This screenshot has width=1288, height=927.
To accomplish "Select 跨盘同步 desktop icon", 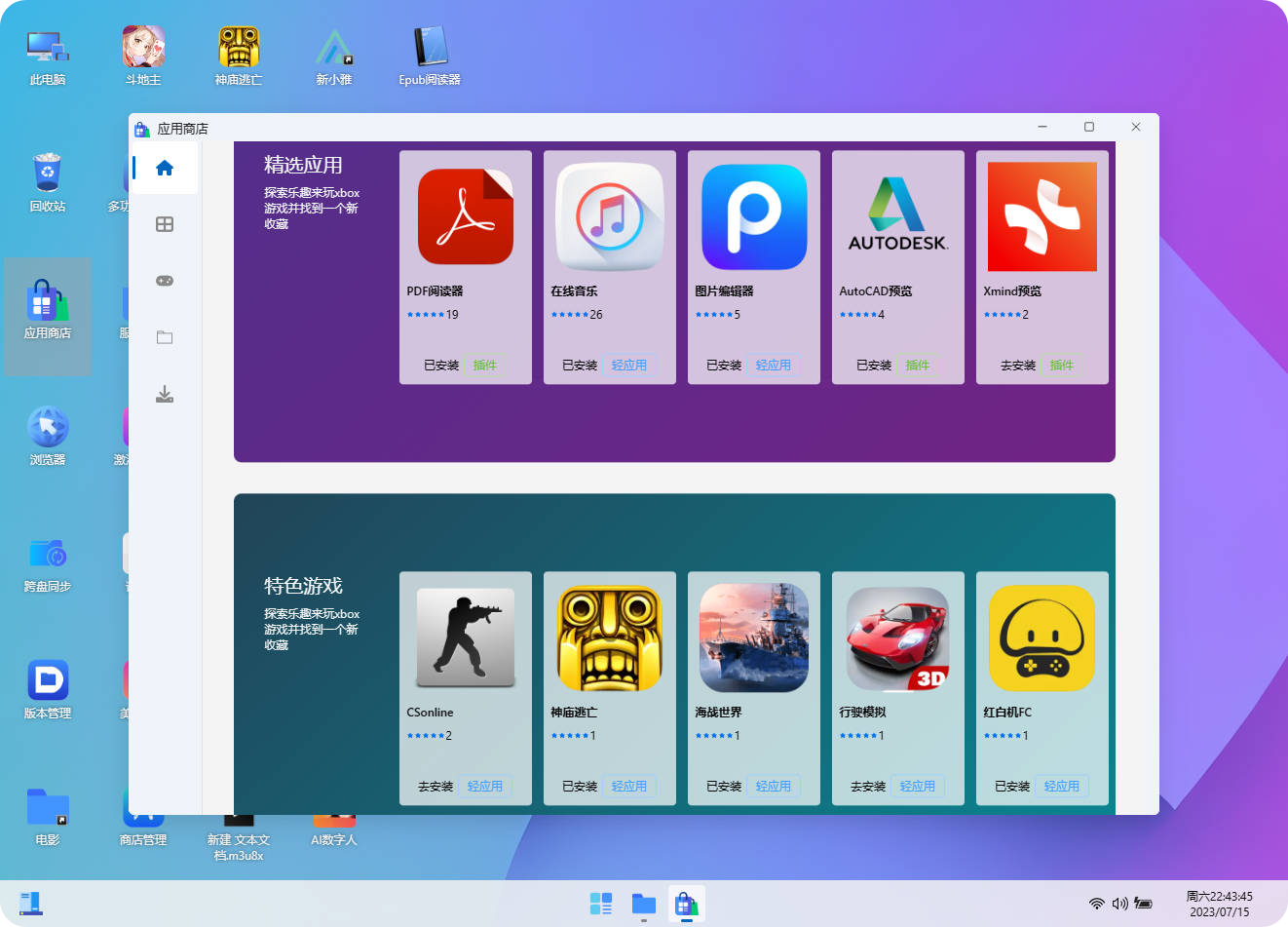I will [x=48, y=563].
